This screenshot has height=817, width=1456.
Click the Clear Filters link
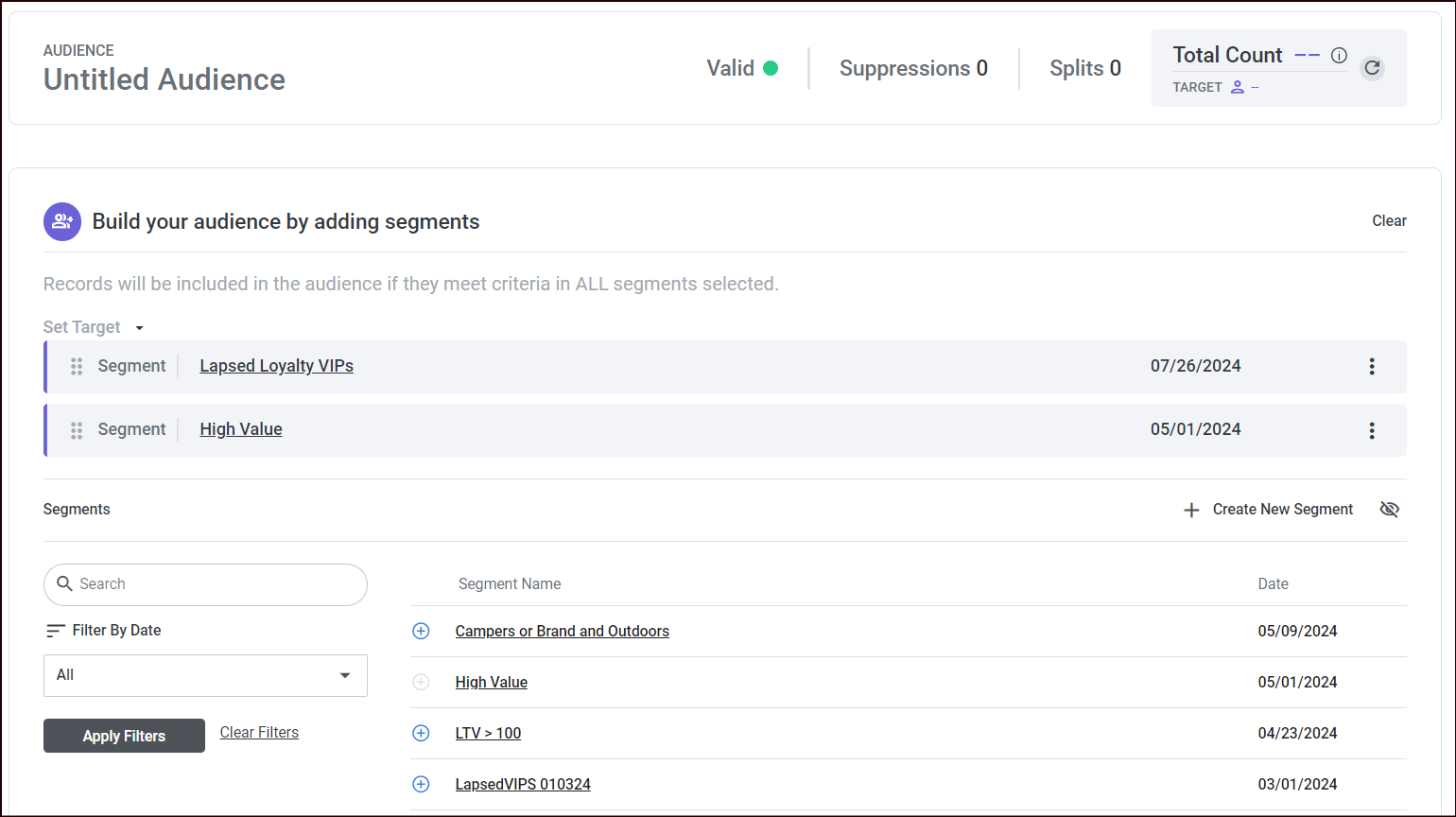click(x=259, y=733)
